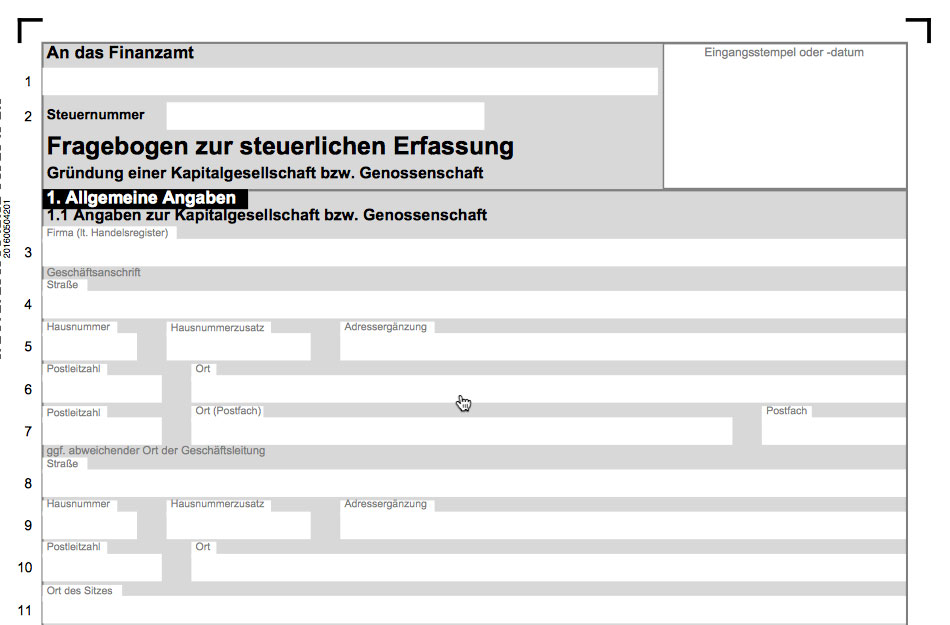Click the 'Fragebogen zur steuerlichen Erfassung' title
Image resolution: width=950 pixels, height=625 pixels.
tap(281, 147)
